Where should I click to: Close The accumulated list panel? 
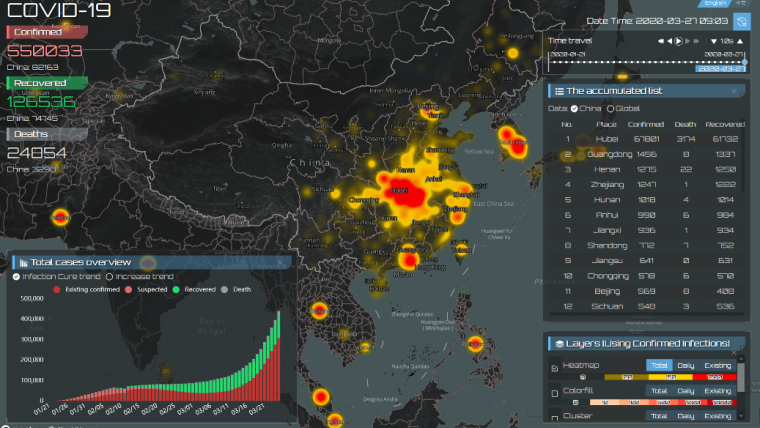[734, 91]
